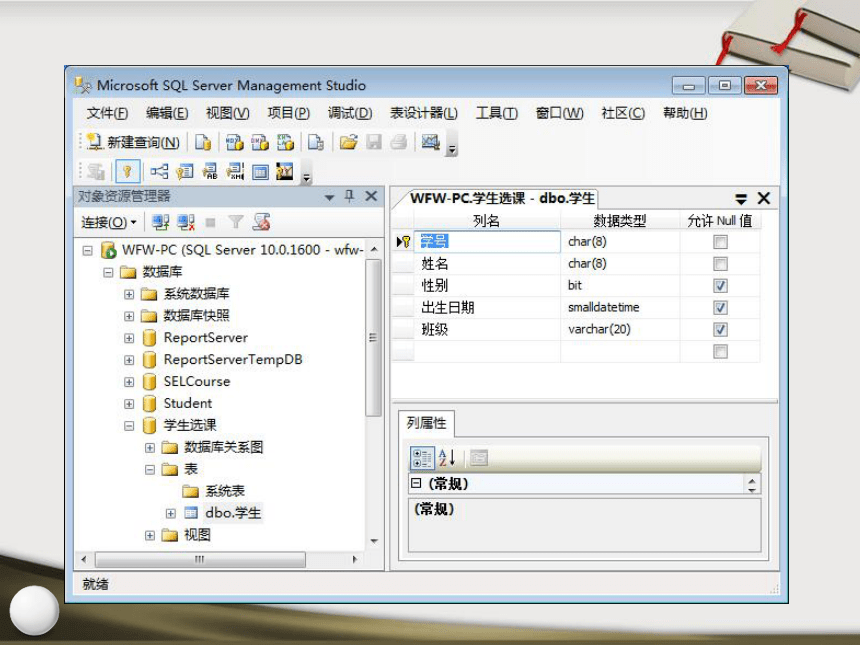Viewport: 860px width, 645px height.
Task: Click the property pages icon in 列属性
Action: point(479,458)
